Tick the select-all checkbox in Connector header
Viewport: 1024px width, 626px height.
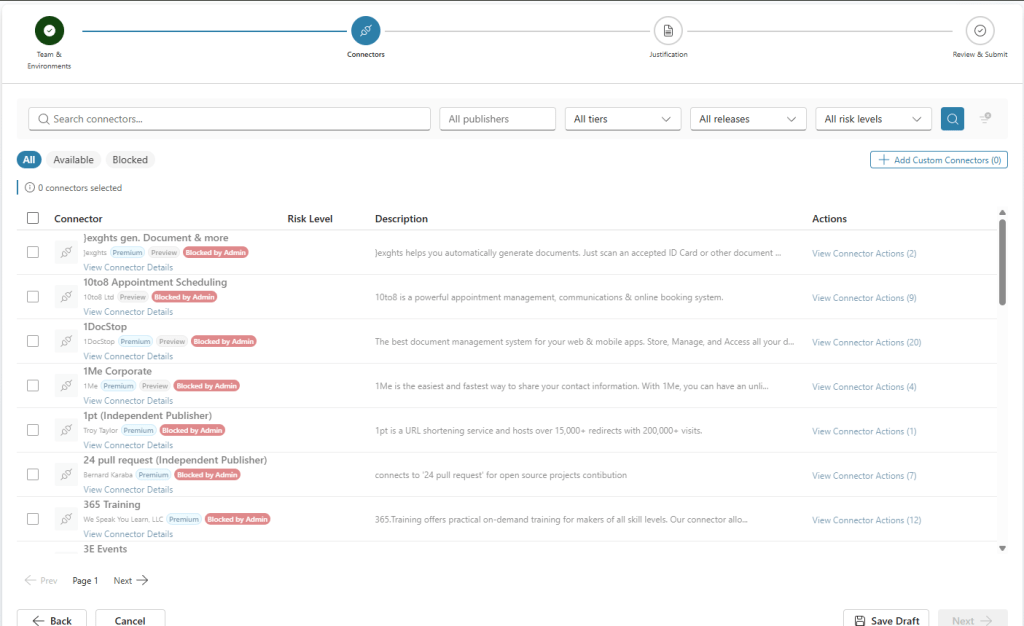(33, 218)
